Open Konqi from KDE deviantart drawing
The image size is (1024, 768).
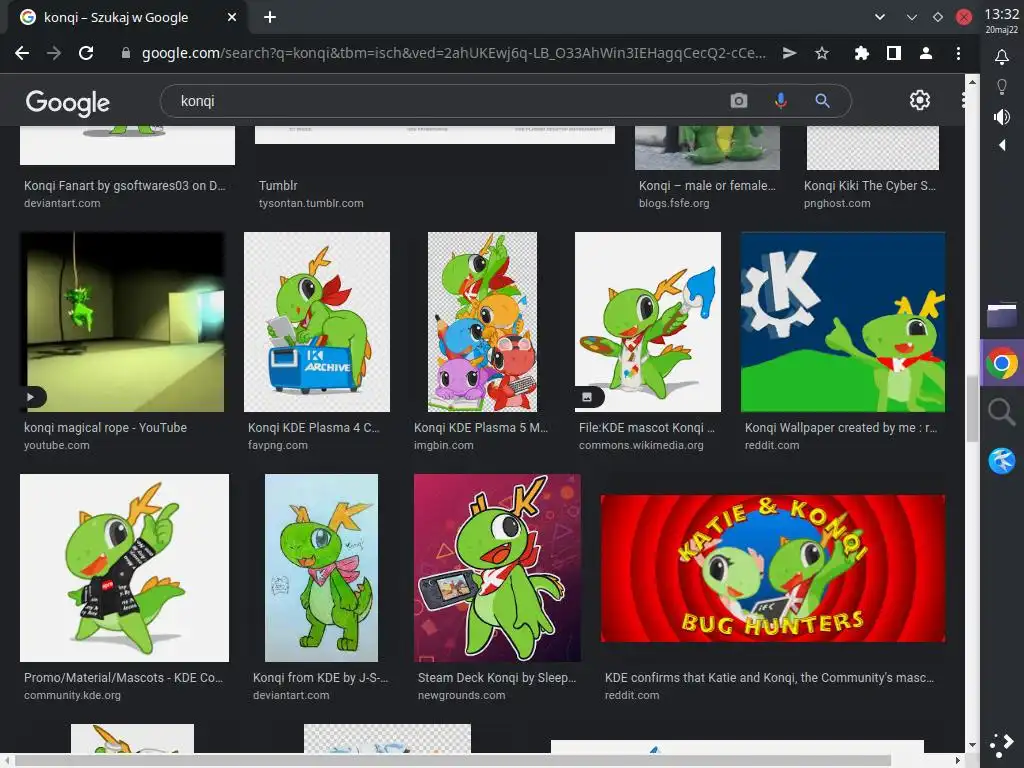(321, 568)
